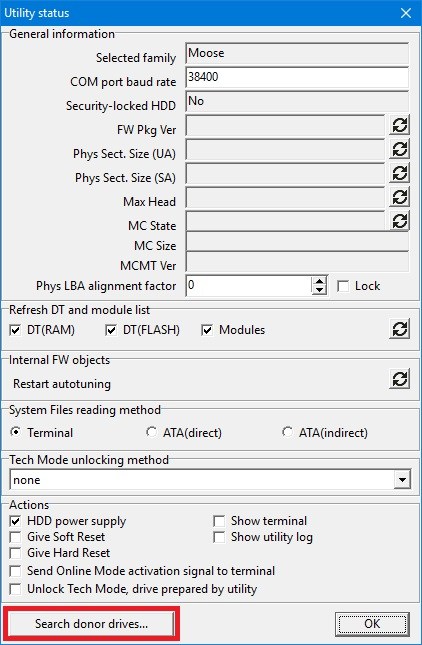Click Search donor drives button

click(91, 624)
